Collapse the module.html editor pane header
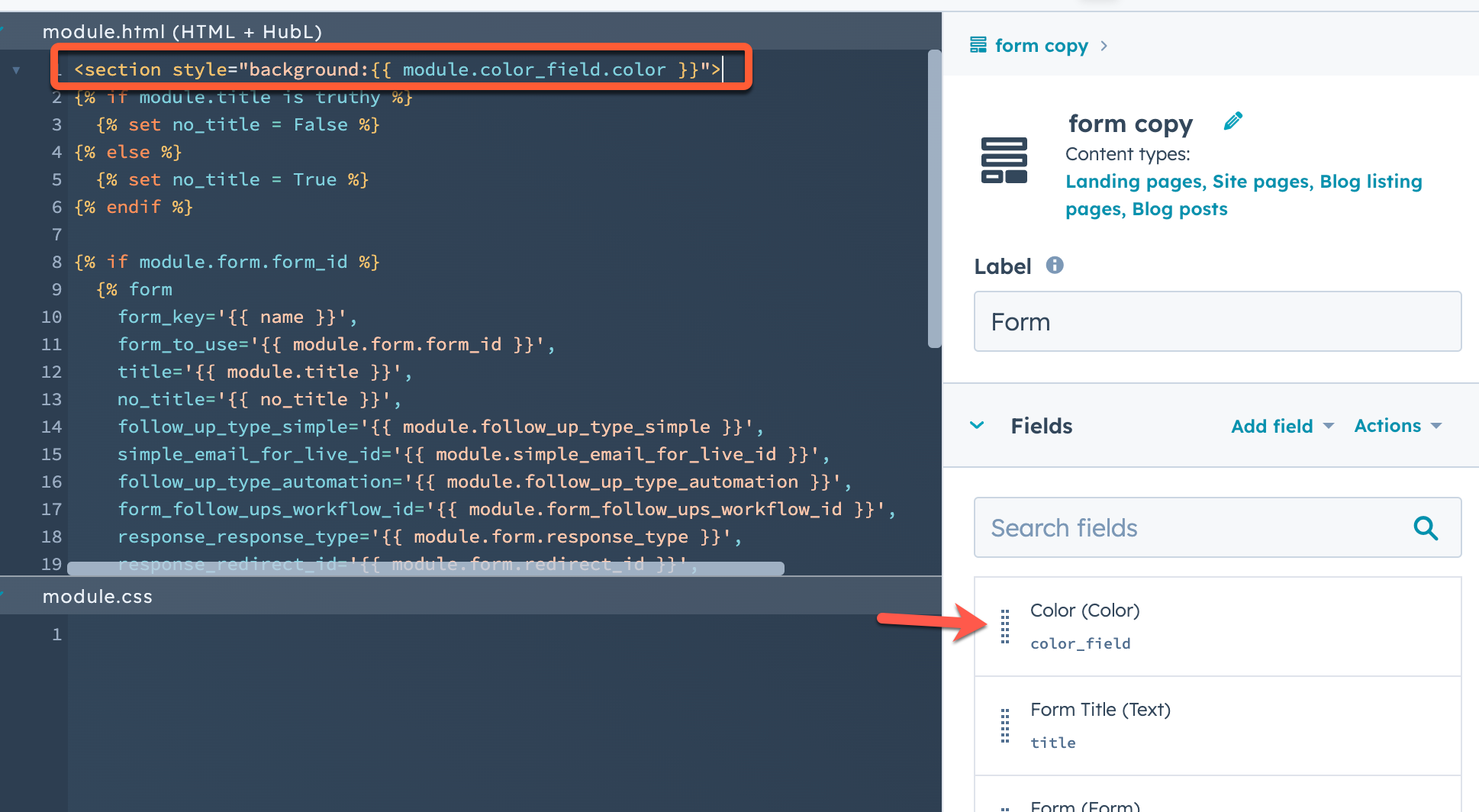1479x812 pixels. tap(183, 31)
